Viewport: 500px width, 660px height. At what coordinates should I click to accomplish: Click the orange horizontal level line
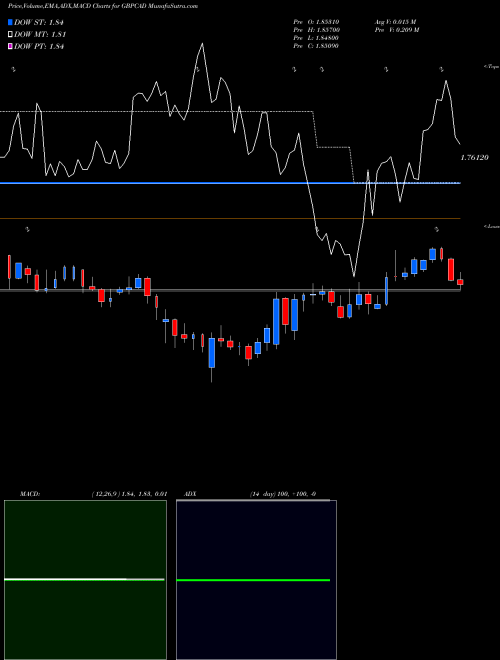coord(230,218)
